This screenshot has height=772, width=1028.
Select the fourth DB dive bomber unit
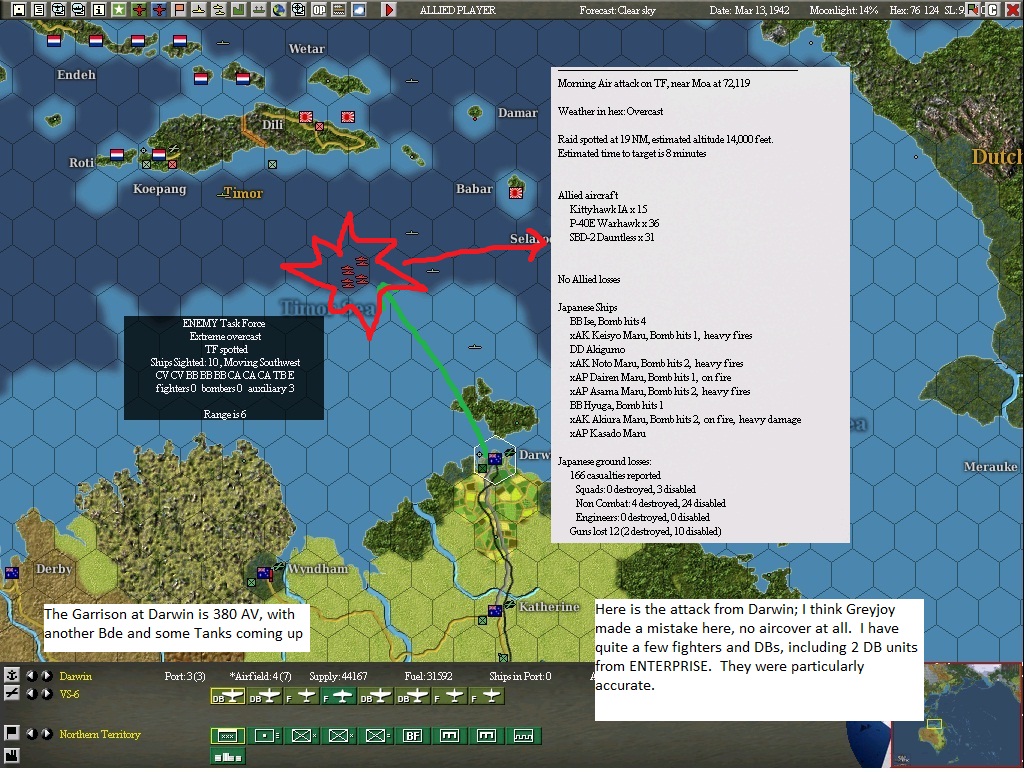(412, 697)
